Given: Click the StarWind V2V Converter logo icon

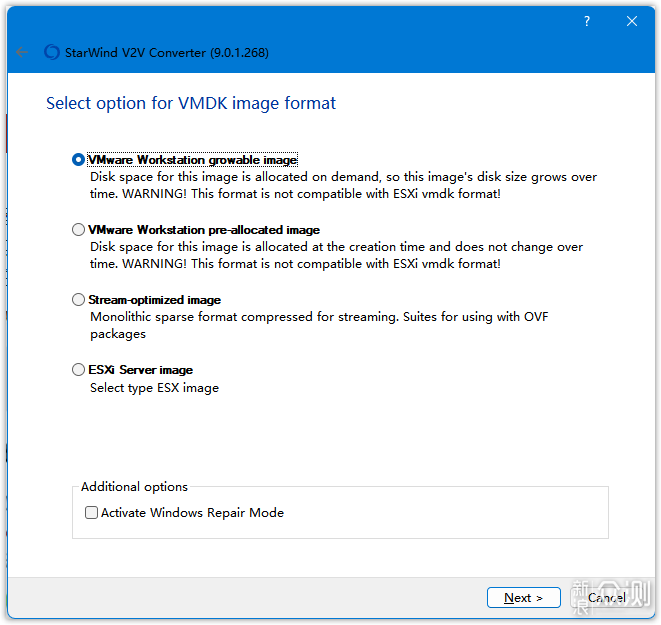Looking at the screenshot, I should [52, 52].
